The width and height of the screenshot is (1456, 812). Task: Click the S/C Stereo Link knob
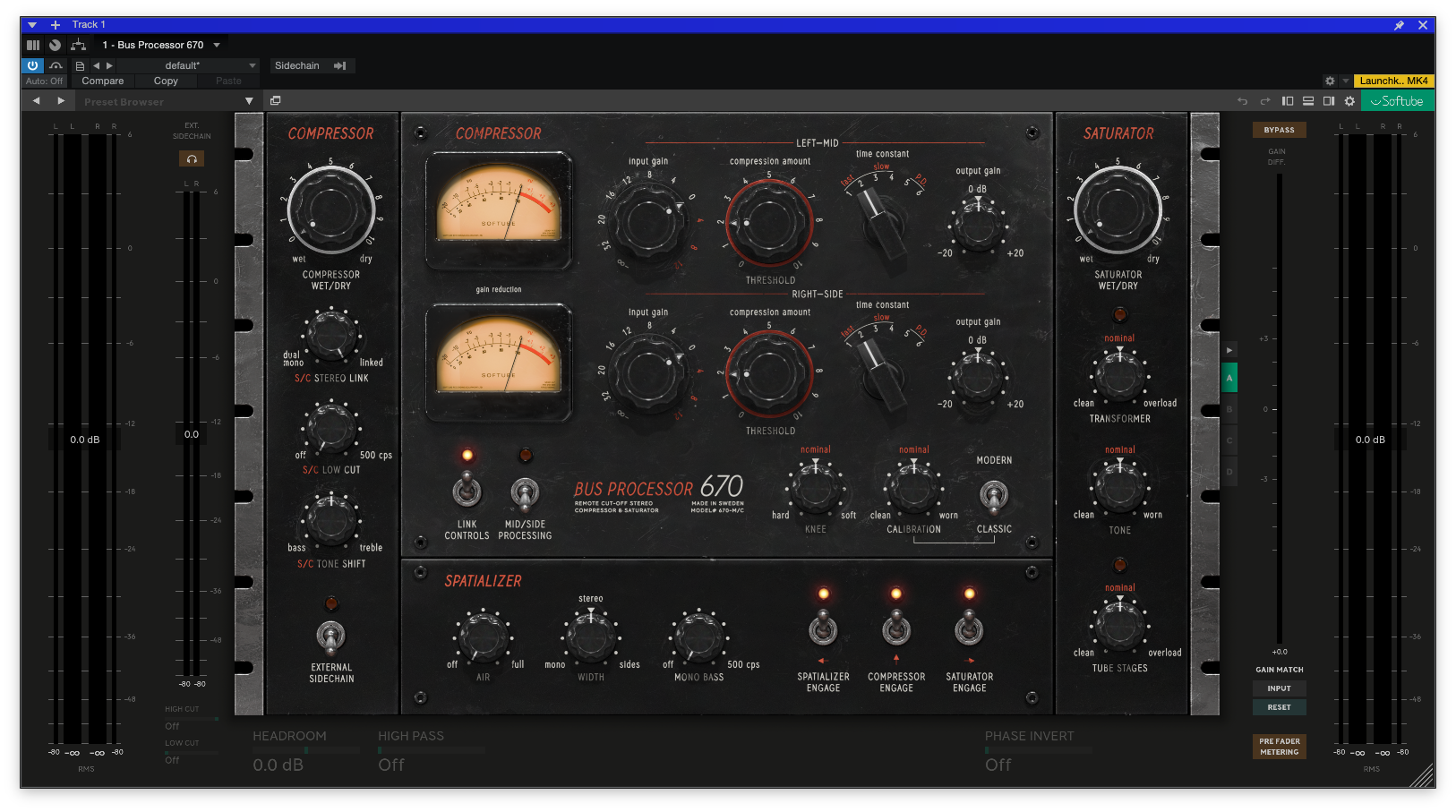coord(331,335)
